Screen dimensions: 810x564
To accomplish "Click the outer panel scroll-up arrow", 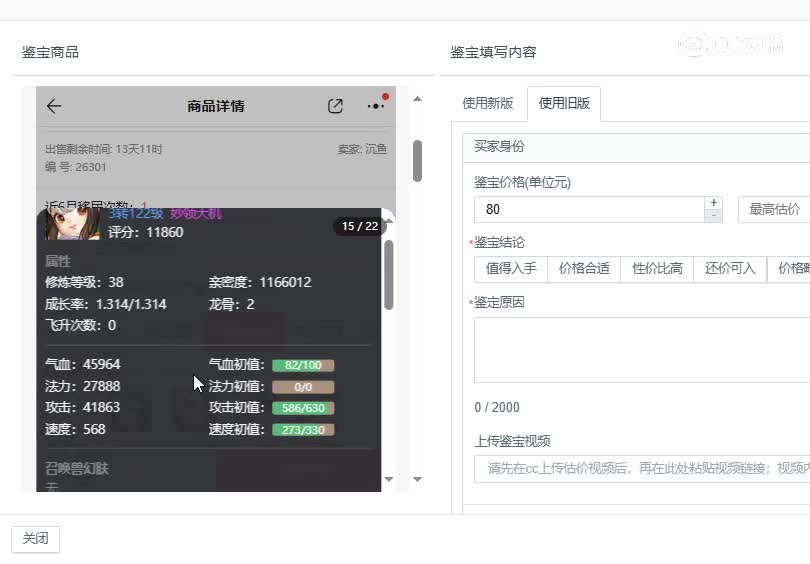I will (417, 99).
